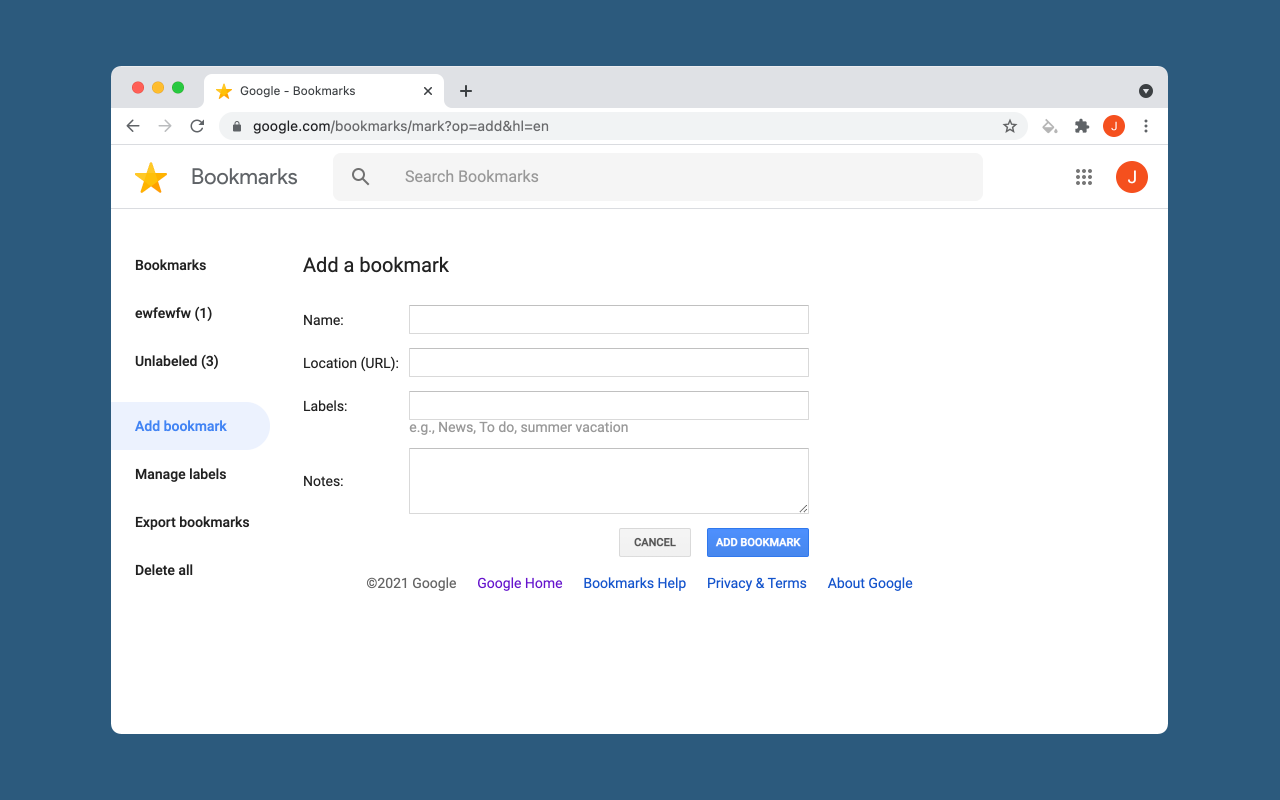This screenshot has width=1280, height=800.
Task: Bookmark this page with star icon
Action: click(1010, 126)
